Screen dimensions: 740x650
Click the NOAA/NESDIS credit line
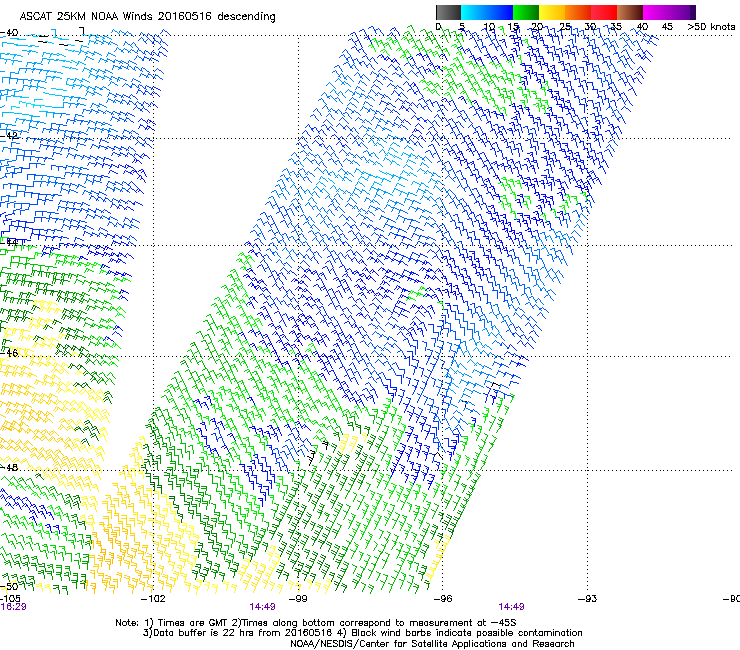click(432, 644)
